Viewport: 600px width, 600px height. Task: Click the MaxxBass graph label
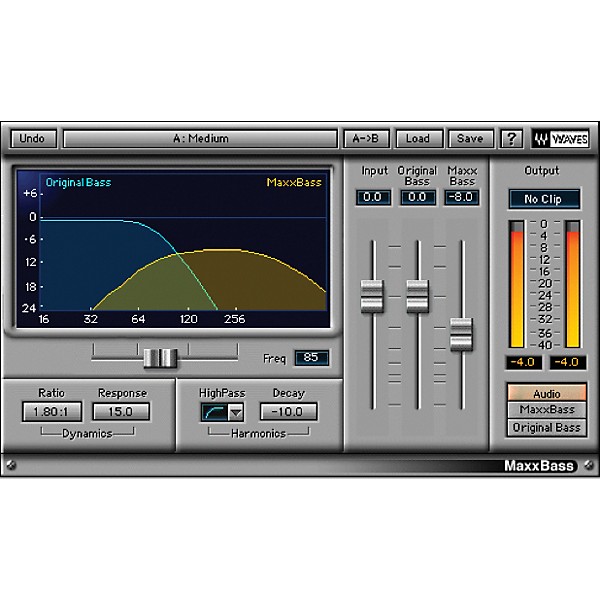coord(294,183)
